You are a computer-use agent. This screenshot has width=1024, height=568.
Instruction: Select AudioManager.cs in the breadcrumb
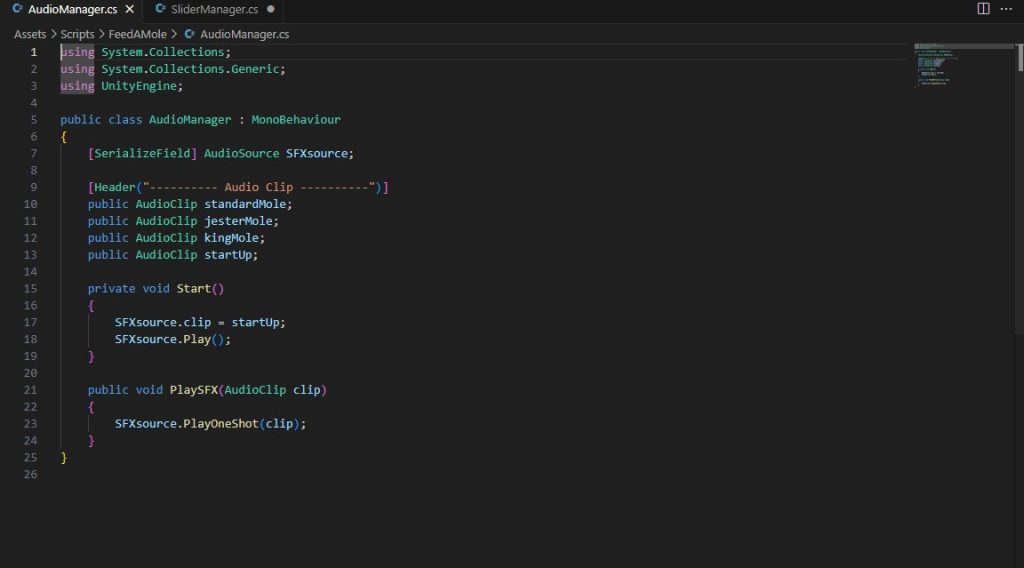(x=244, y=34)
